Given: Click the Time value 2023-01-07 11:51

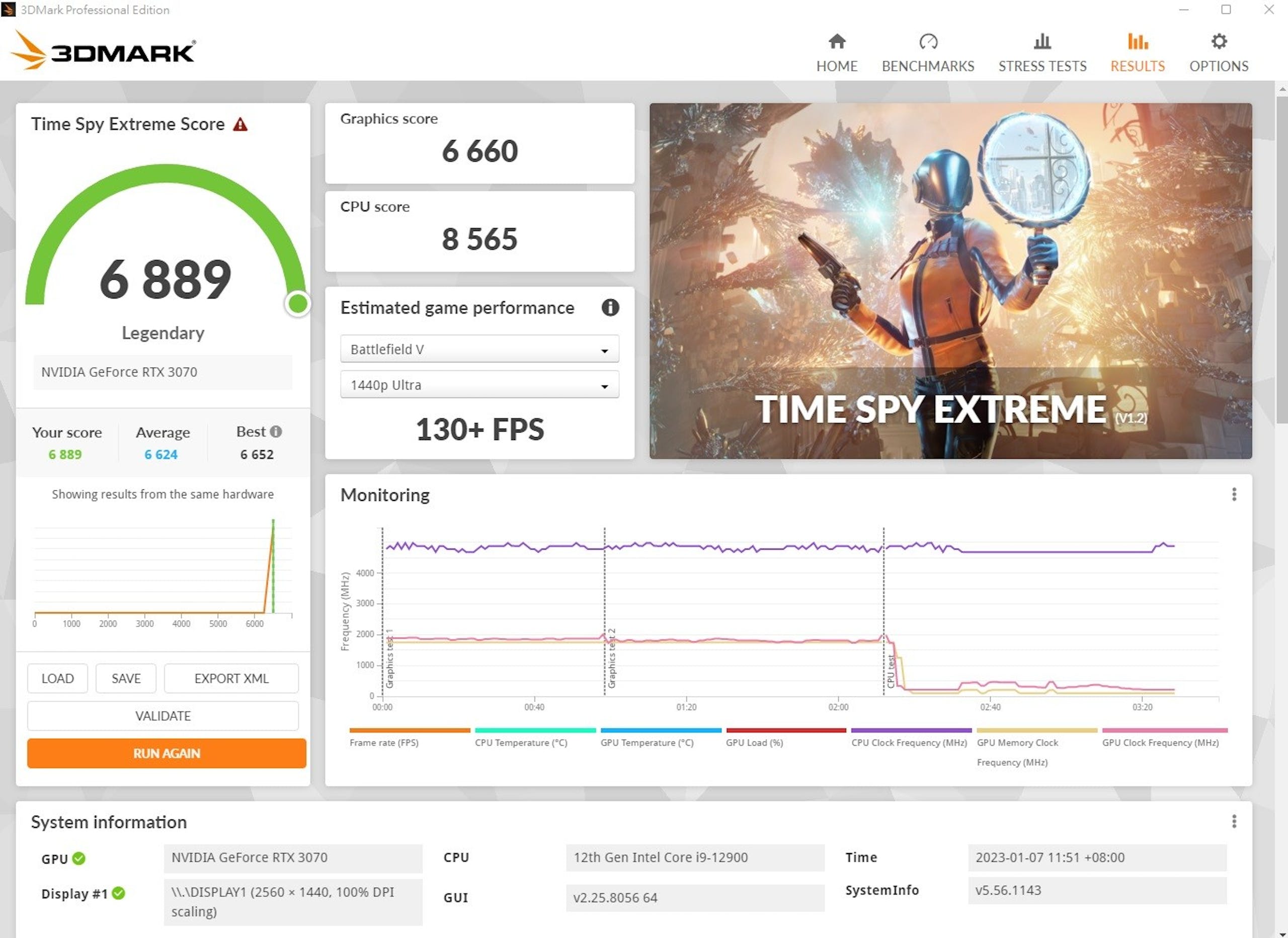Looking at the screenshot, I should (x=1097, y=858).
